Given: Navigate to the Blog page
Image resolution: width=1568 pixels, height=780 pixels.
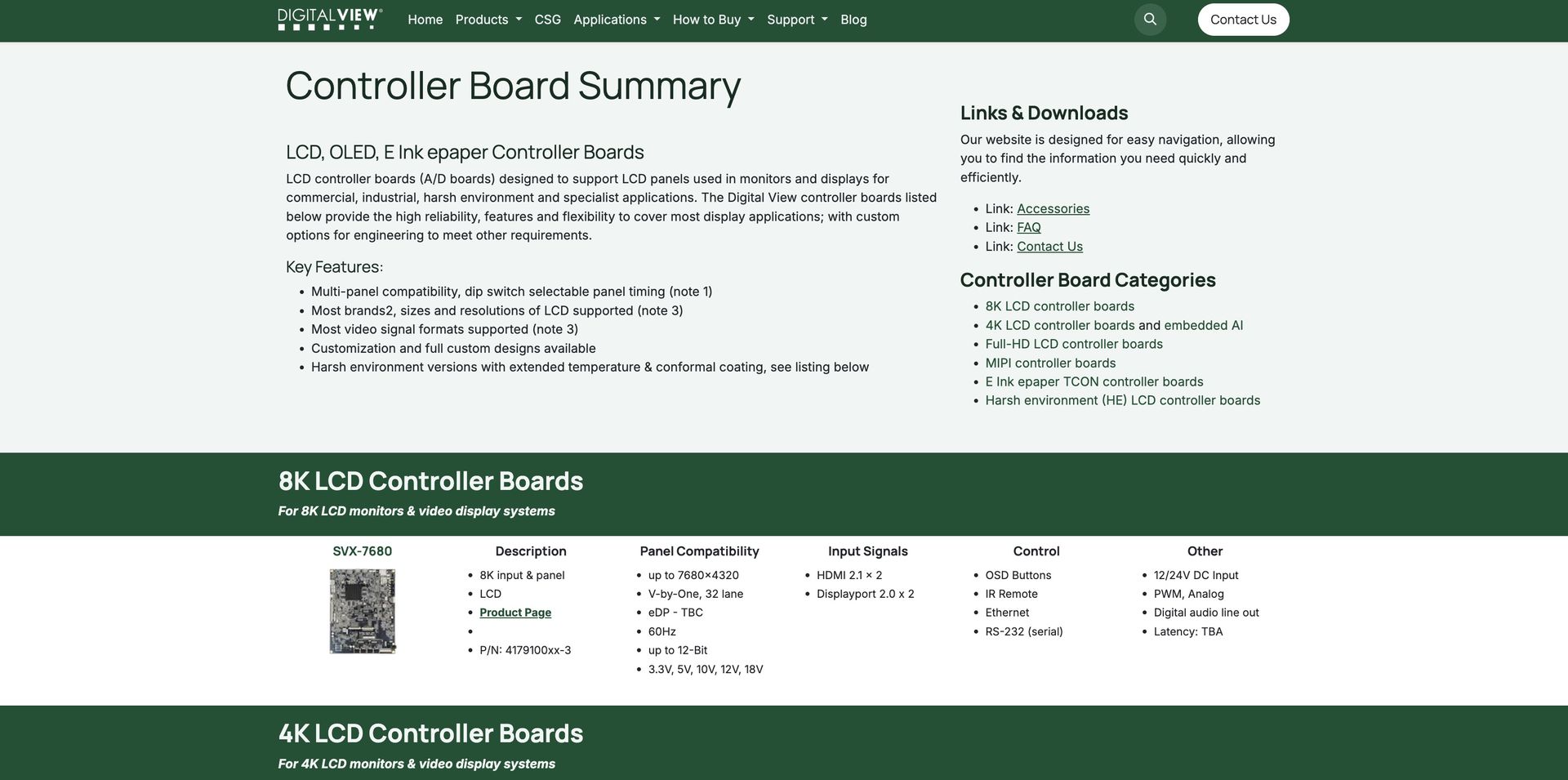Looking at the screenshot, I should [x=853, y=20].
